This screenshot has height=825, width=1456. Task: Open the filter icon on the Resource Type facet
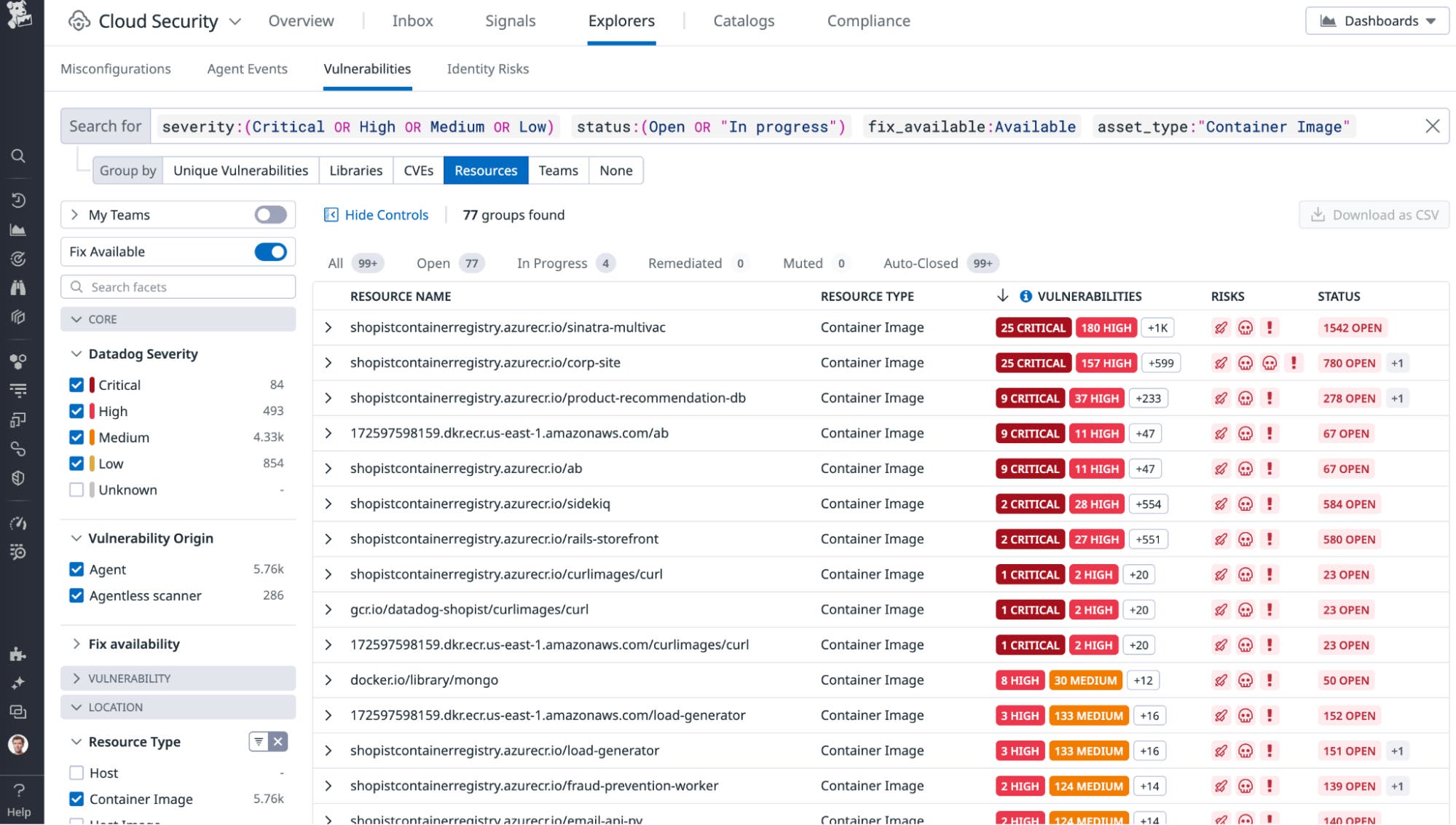tap(259, 741)
